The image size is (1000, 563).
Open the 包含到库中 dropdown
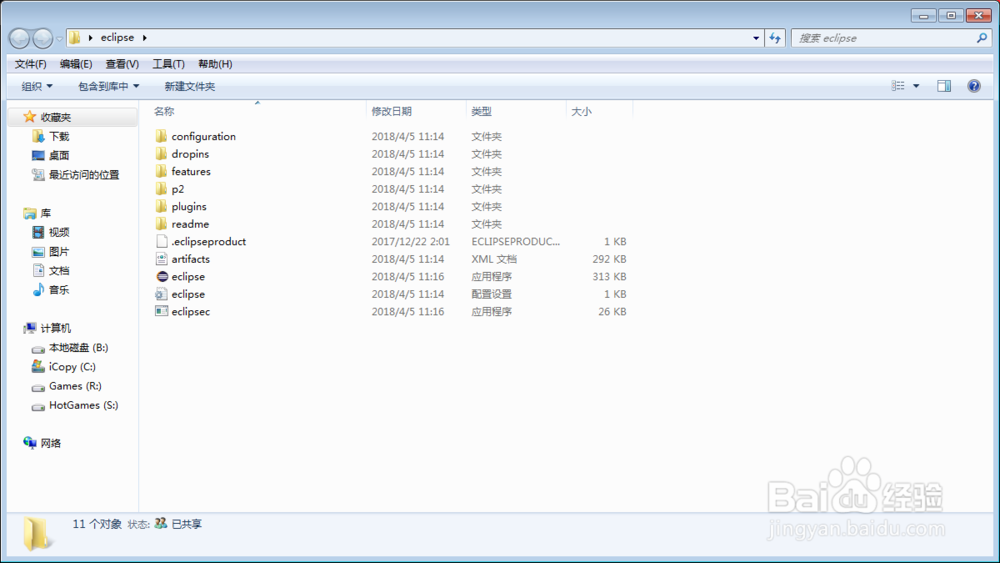[x=108, y=86]
